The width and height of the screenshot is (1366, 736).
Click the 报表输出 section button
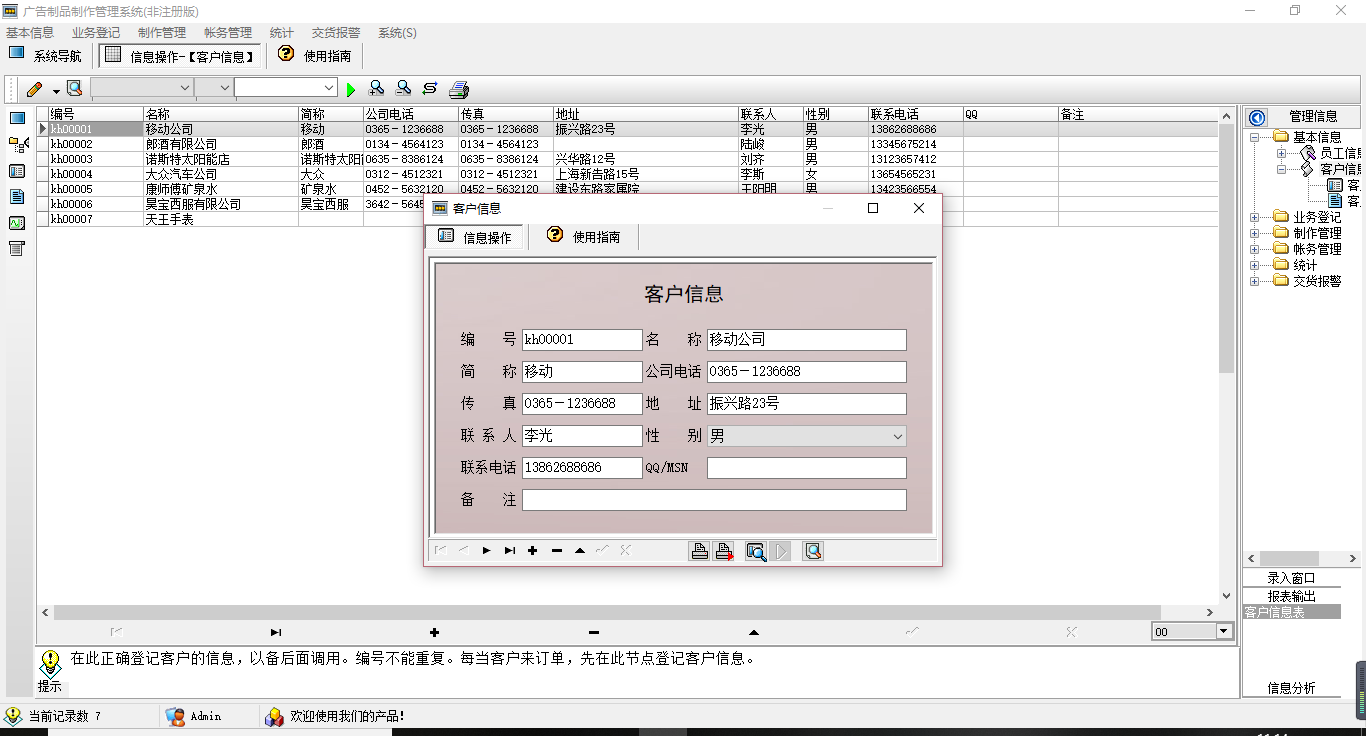tap(1291, 595)
